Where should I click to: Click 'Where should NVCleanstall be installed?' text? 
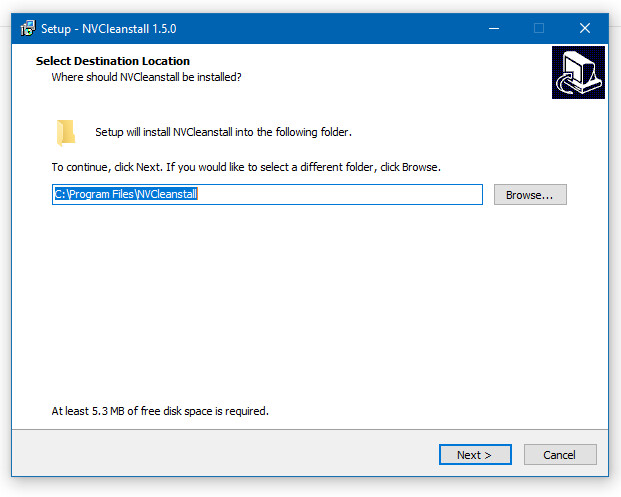(146, 77)
